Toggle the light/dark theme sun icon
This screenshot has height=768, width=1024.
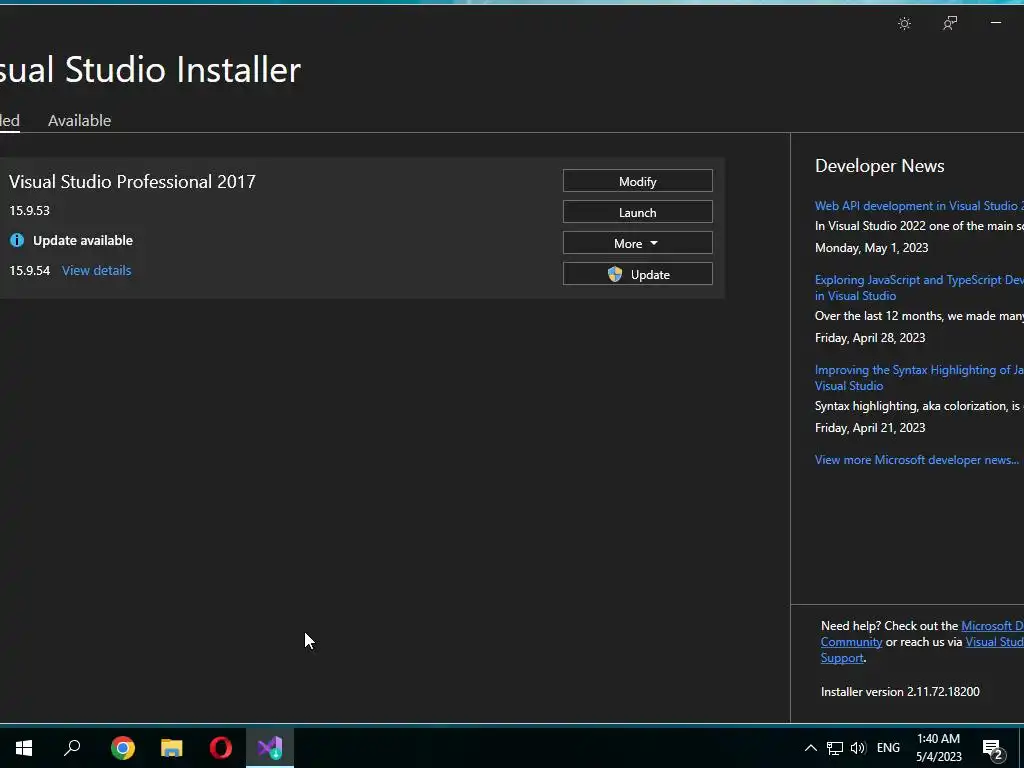[x=904, y=24]
